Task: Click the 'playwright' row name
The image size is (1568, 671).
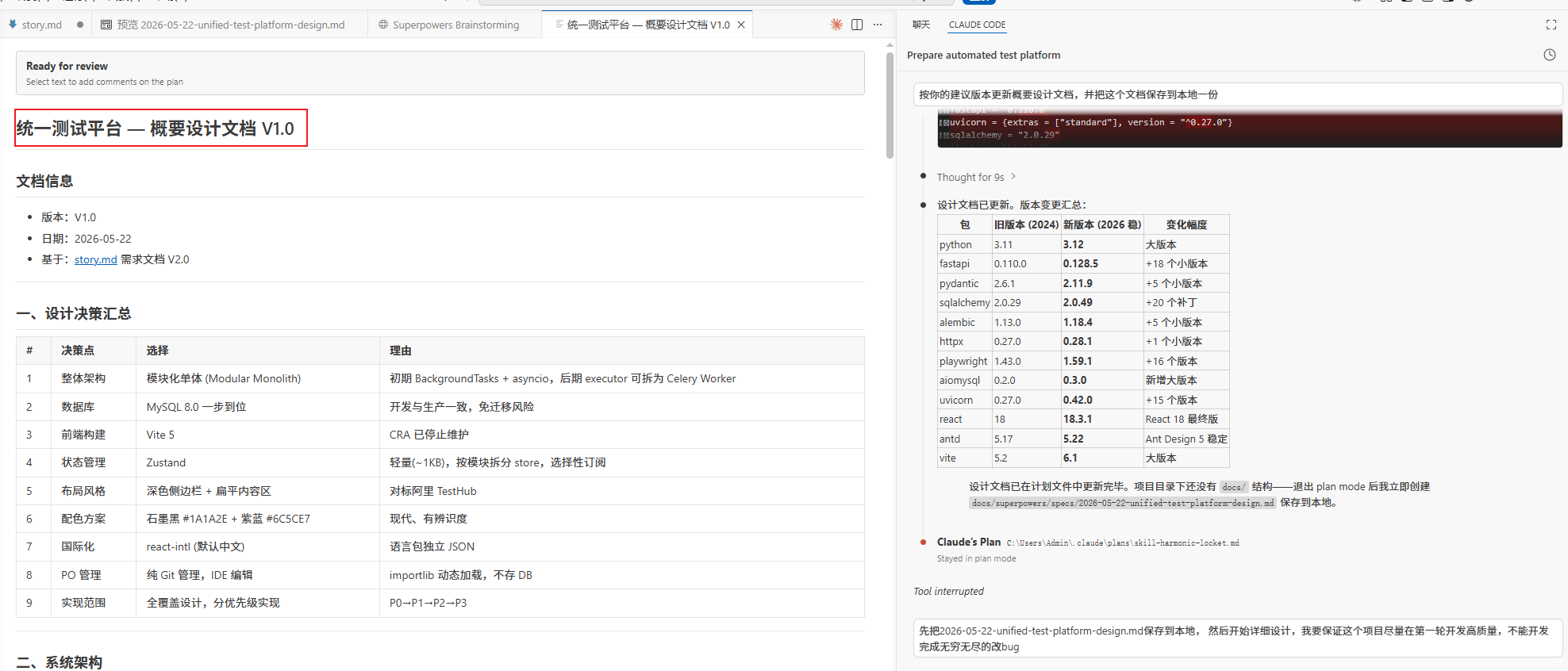Action: pyautogui.click(x=963, y=361)
